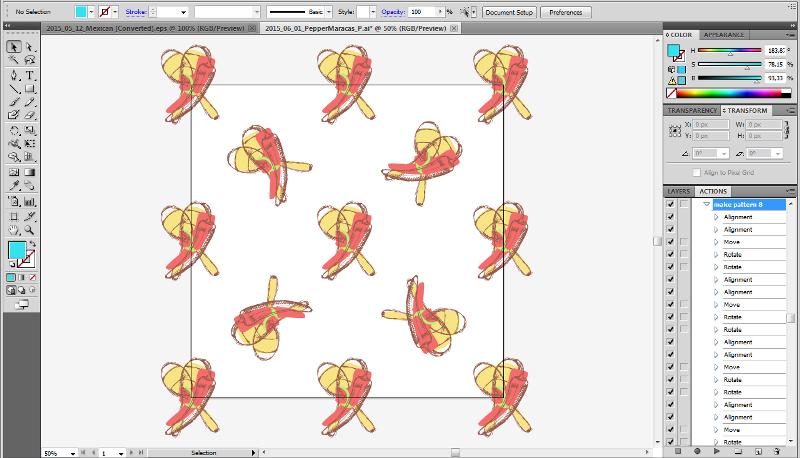
Task: Select the Direct Selection tool
Action: (30, 47)
